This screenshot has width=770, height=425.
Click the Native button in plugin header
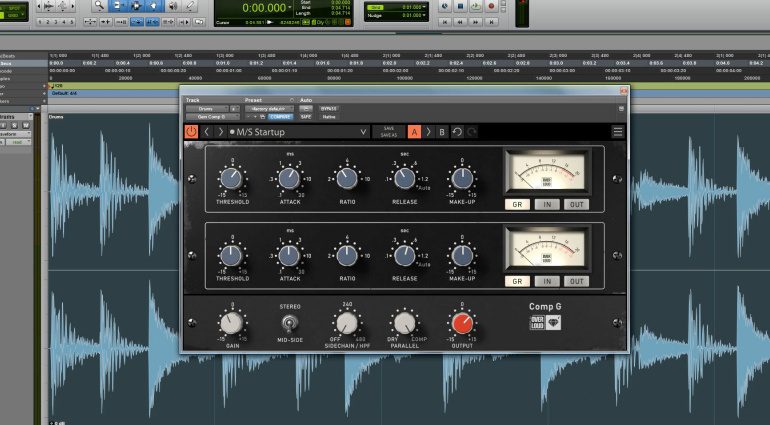(329, 117)
